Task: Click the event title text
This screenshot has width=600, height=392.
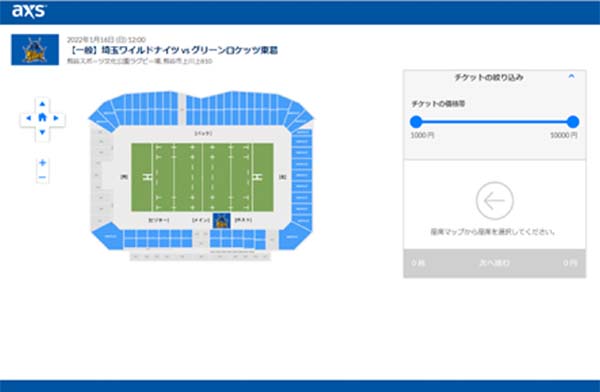Action: [172, 50]
